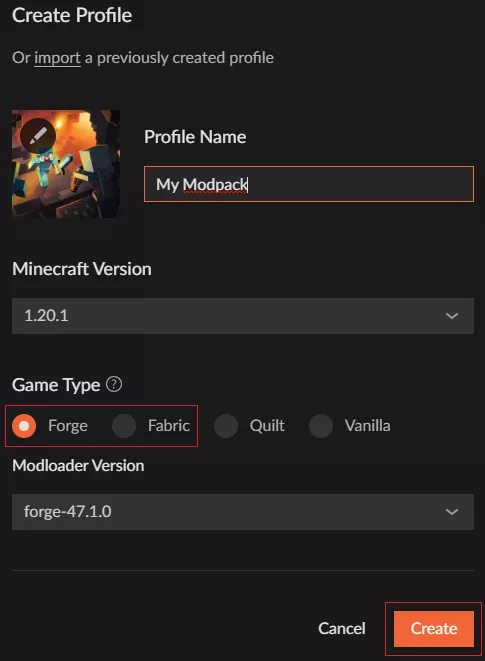Click the Profile Name label above the field

(x=195, y=137)
